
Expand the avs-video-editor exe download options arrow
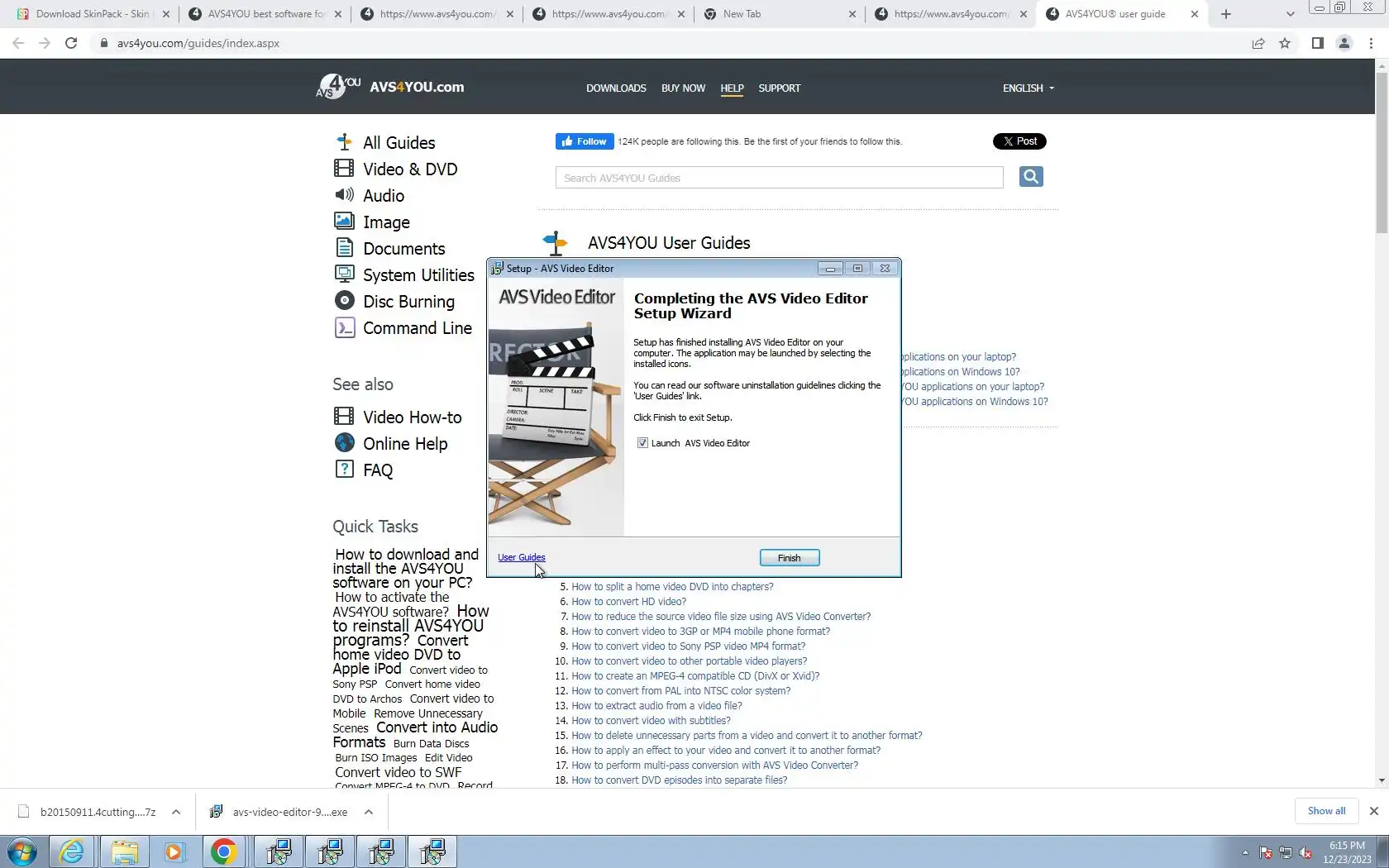369,812
